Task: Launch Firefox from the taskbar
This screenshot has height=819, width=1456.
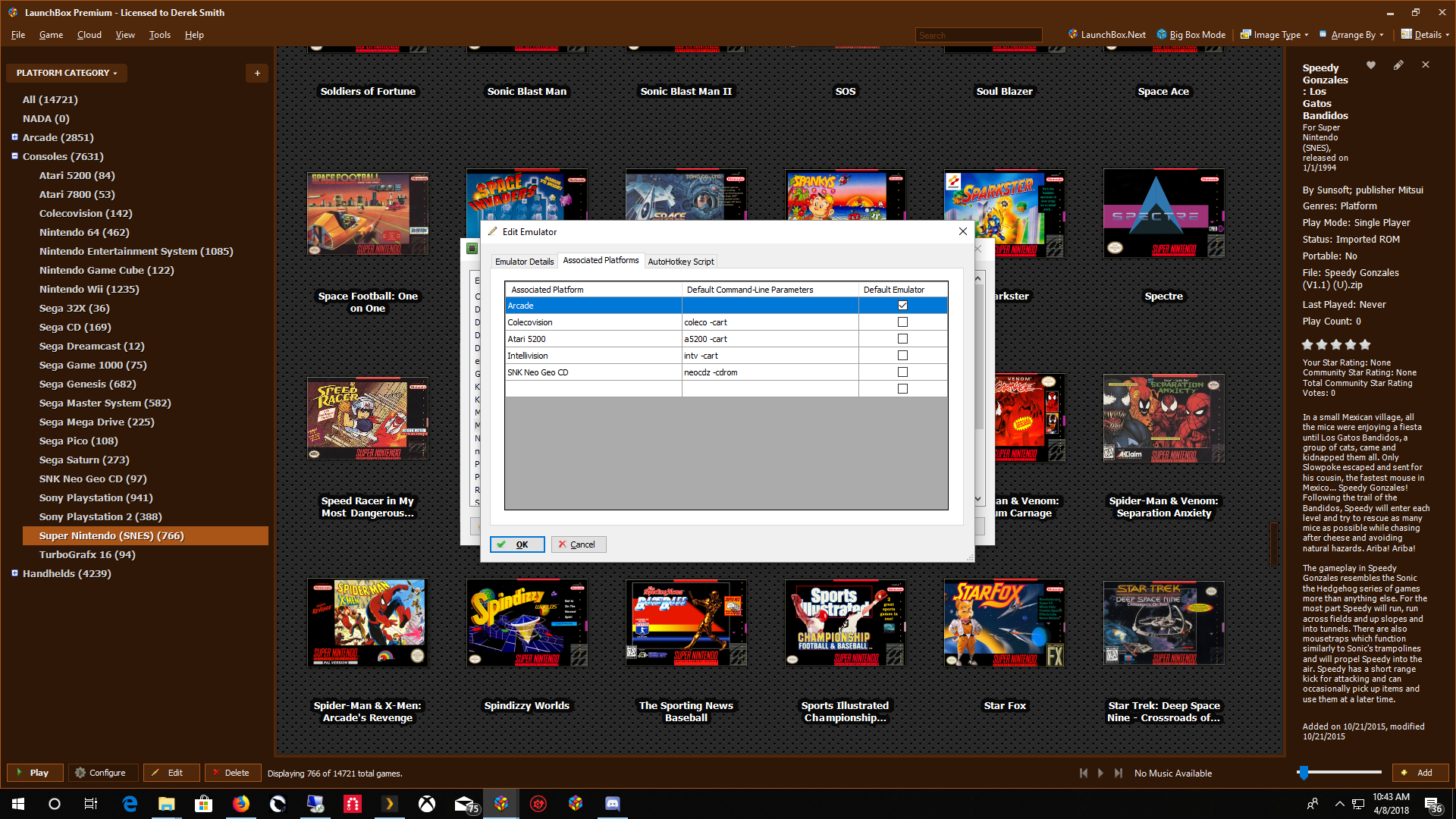Action: tap(241, 804)
